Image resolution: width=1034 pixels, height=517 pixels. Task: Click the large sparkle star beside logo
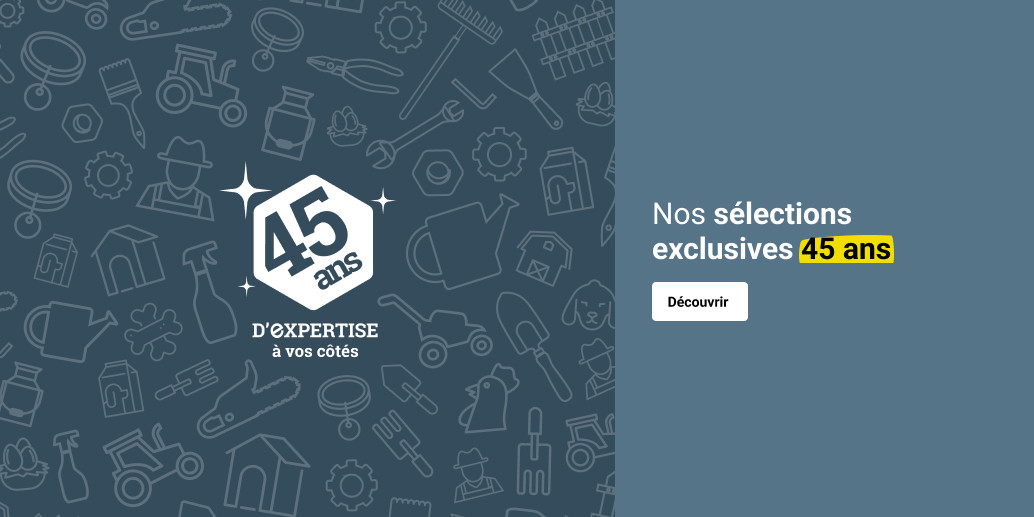coord(245,190)
